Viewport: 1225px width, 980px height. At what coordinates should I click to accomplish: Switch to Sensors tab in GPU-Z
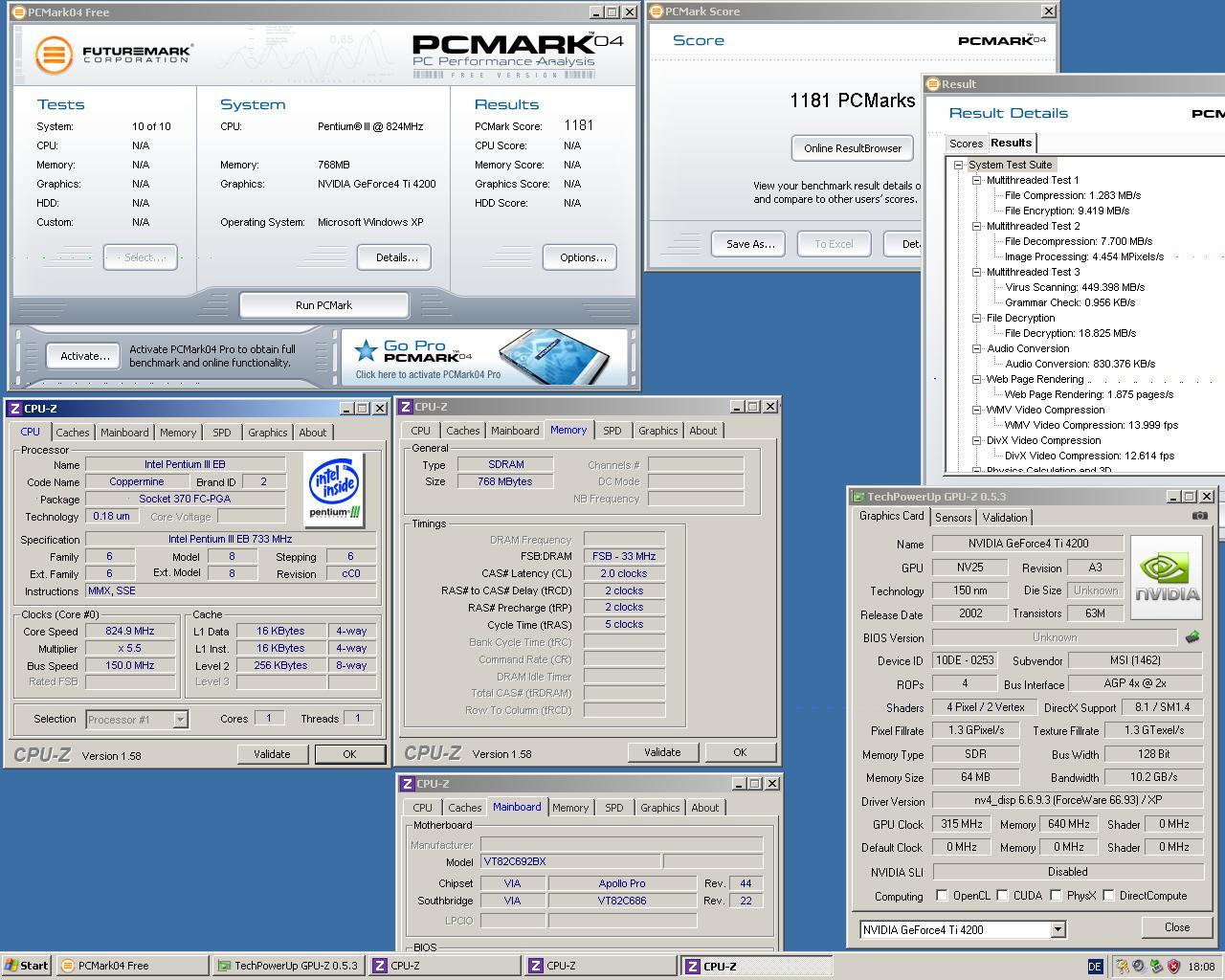pos(953,518)
